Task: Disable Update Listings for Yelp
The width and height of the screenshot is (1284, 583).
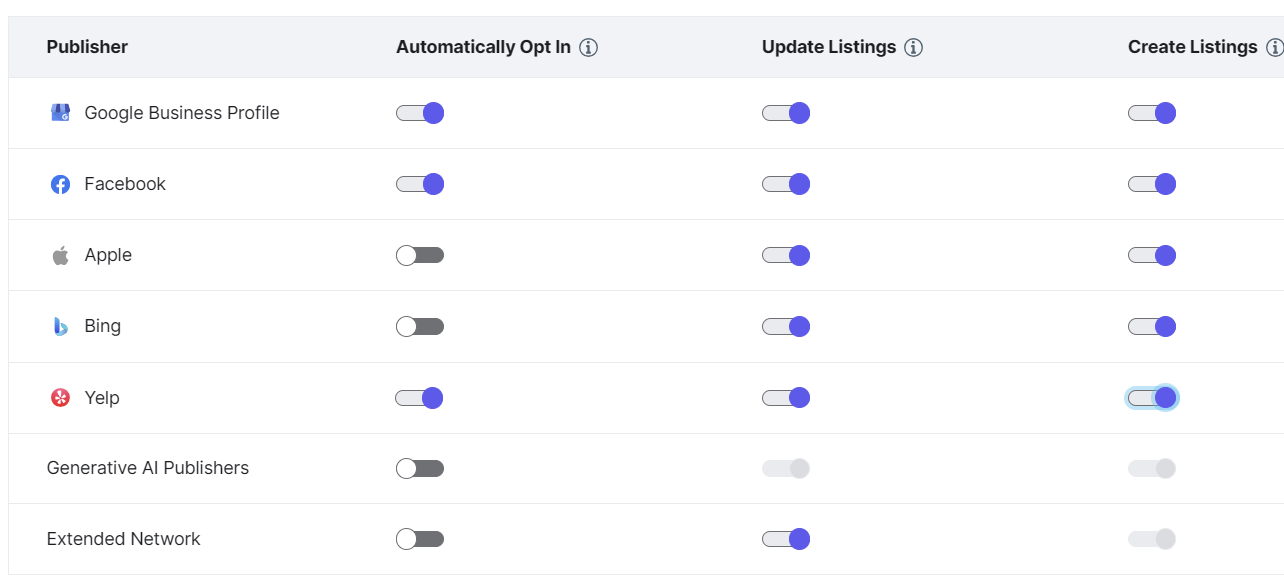Action: tap(785, 397)
